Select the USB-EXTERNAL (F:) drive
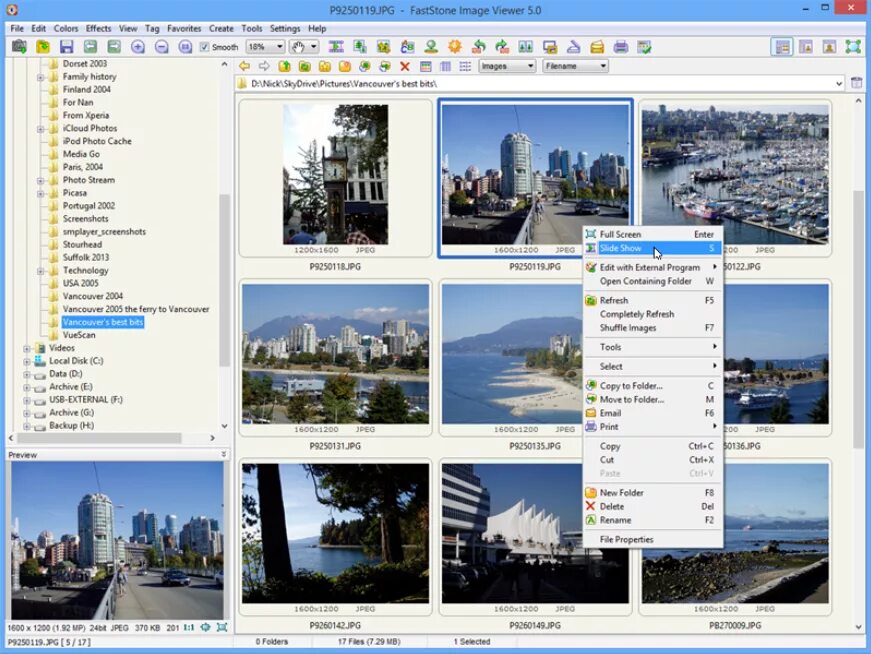 [86, 400]
